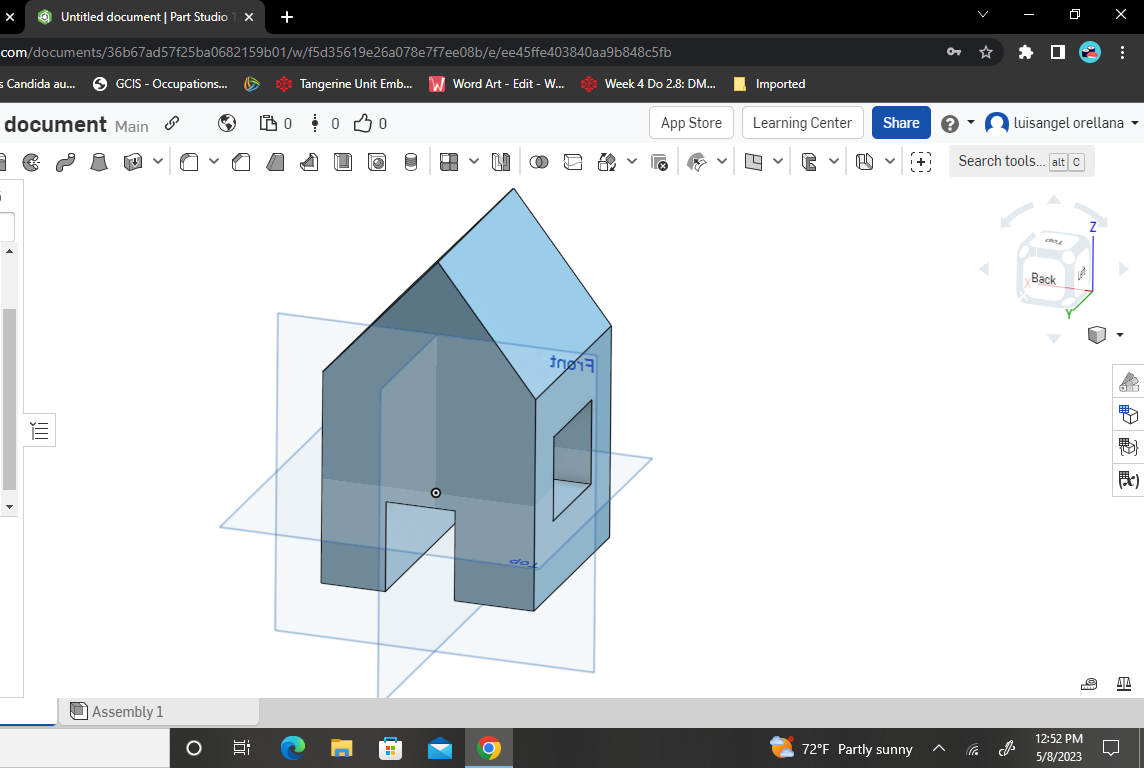Select the Revolve tool
The height and width of the screenshot is (768, 1144).
pos(31,161)
